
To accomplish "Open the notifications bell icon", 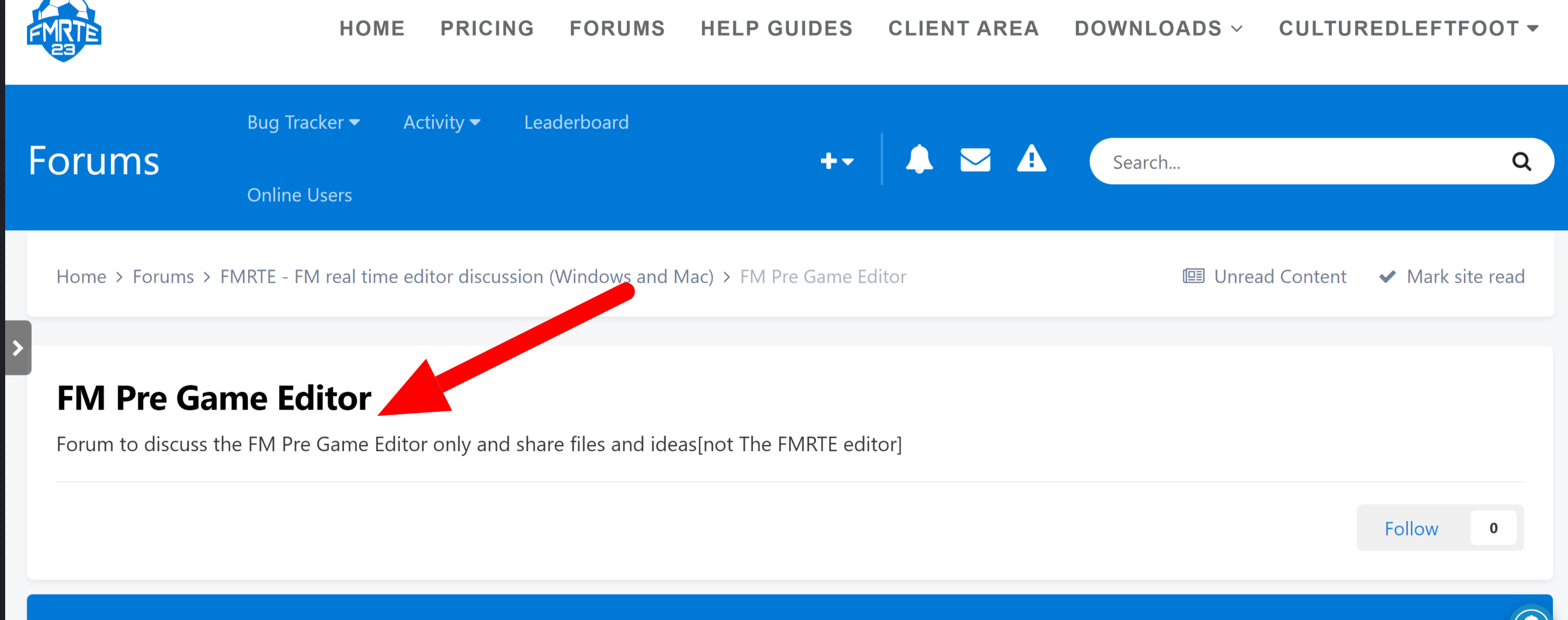I will 919,160.
